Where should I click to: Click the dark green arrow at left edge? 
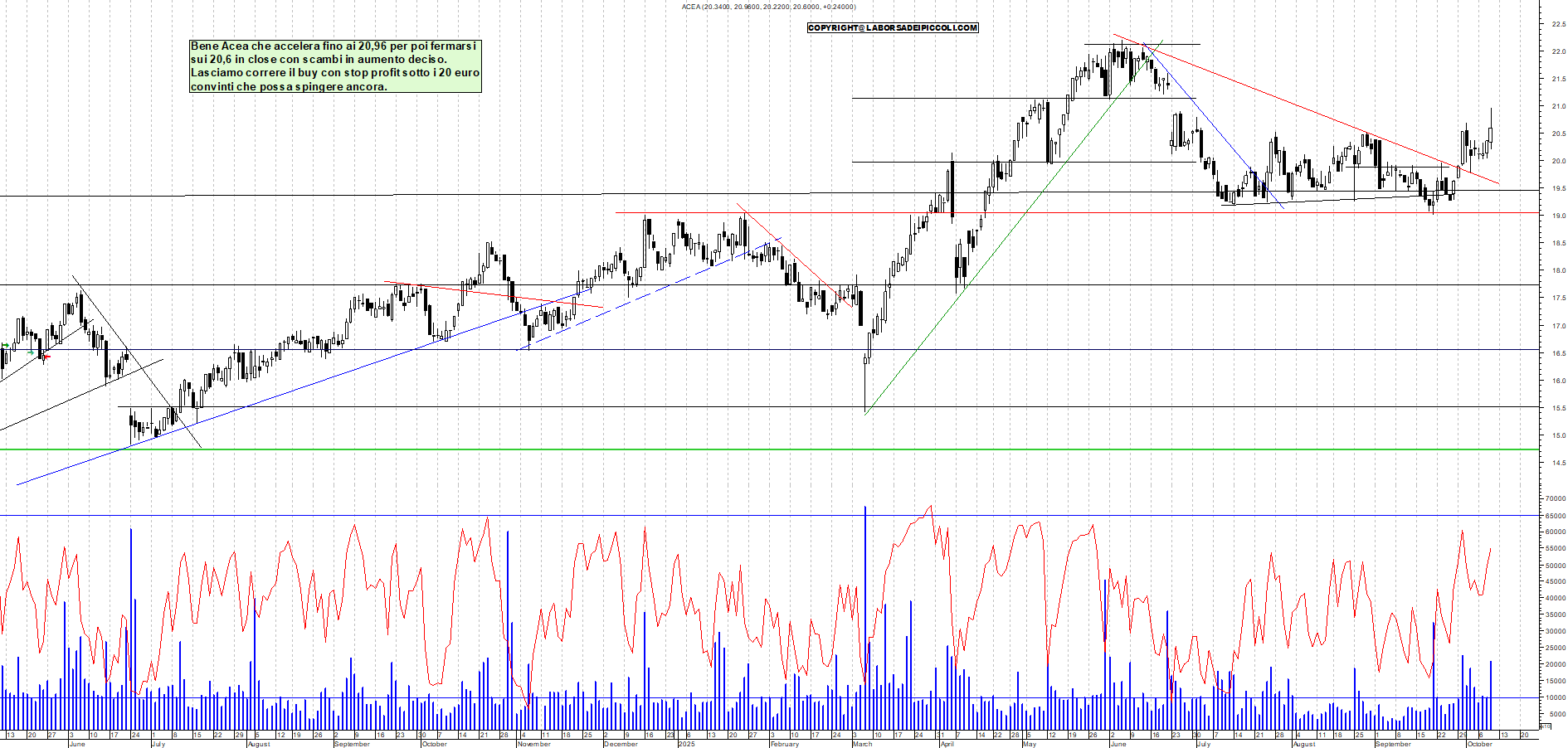(x=5, y=345)
